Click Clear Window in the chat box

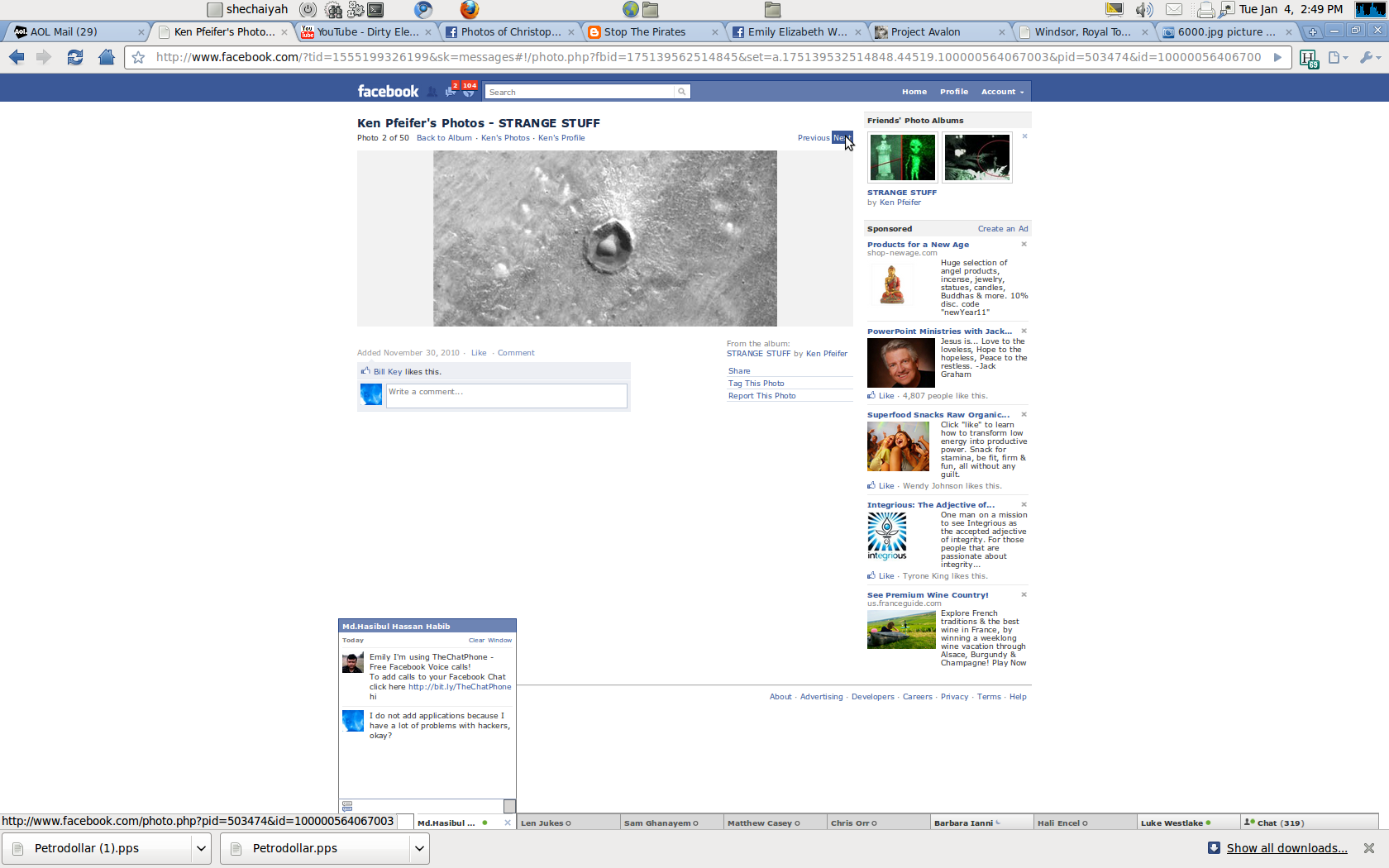(x=490, y=640)
